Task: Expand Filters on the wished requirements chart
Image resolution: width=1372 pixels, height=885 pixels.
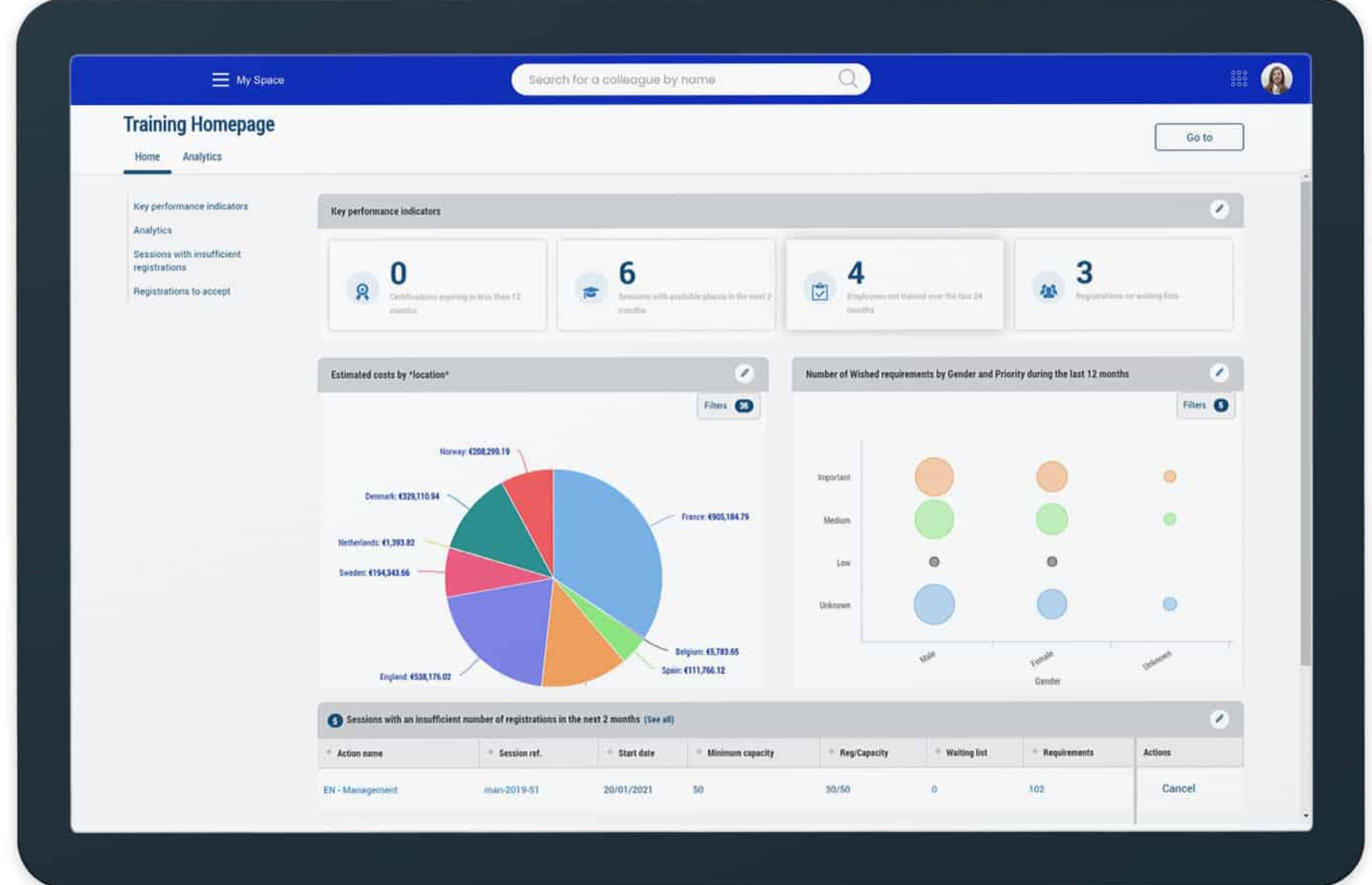Action: (x=1205, y=405)
